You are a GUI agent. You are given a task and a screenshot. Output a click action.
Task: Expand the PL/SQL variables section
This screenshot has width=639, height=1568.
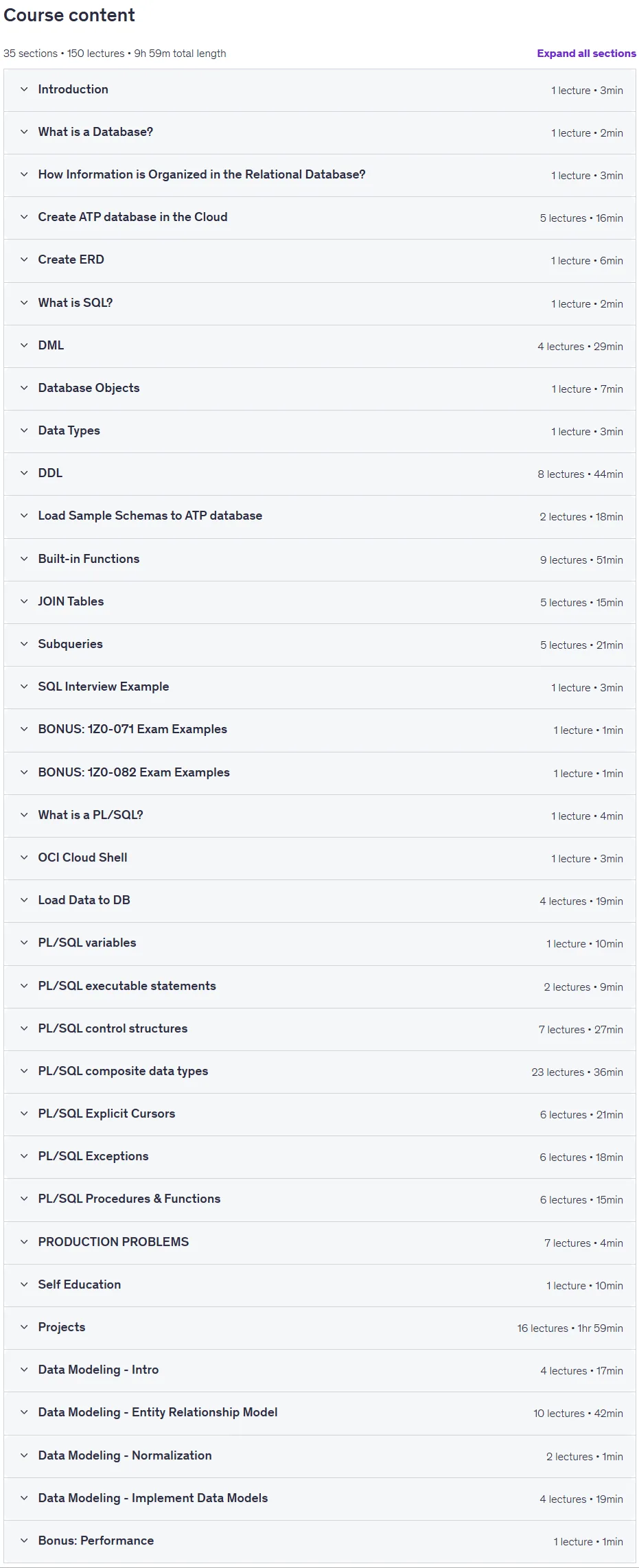tap(320, 943)
